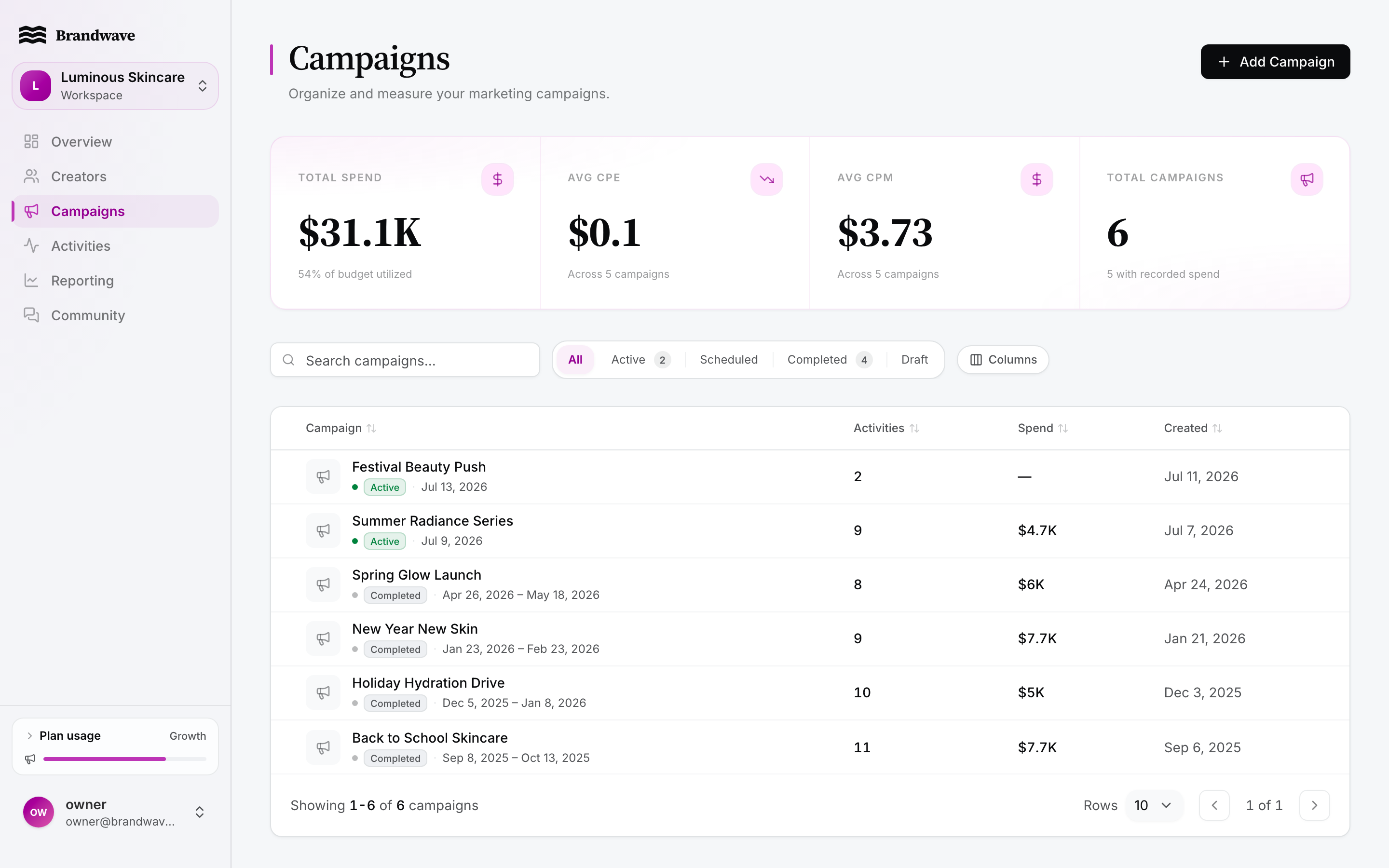Image resolution: width=1389 pixels, height=868 pixels.
Task: Click the Campaigns megaphone icon in sidebar
Action: 31,211
